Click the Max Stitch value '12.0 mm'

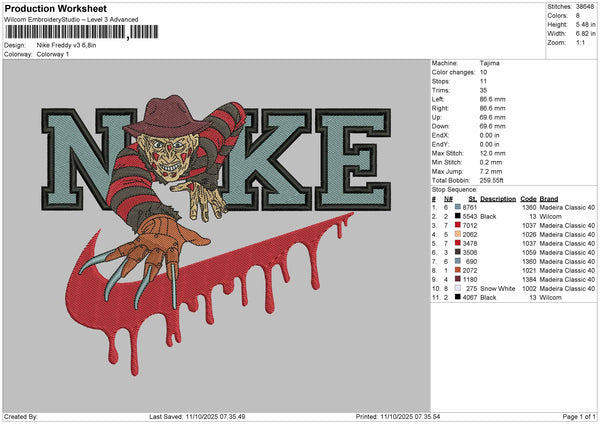492,153
